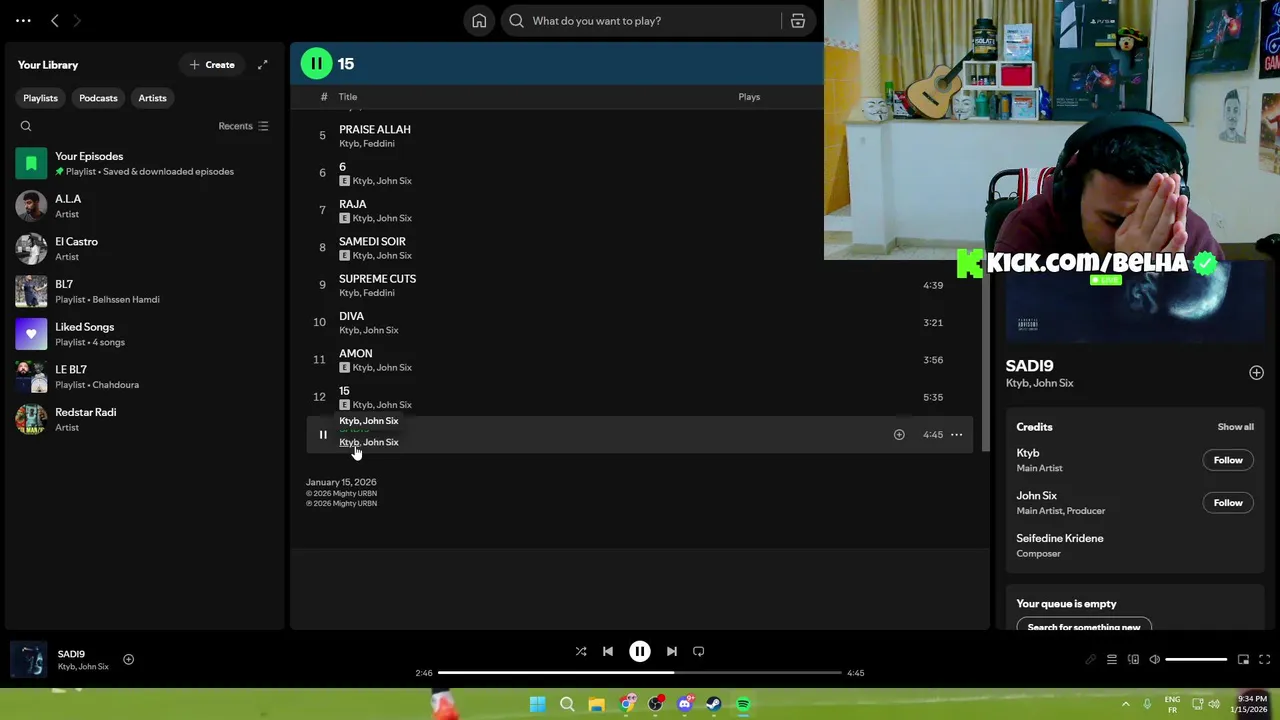Open Your Episodes playlist
Image resolution: width=1280 pixels, height=720 pixels.
(145, 164)
